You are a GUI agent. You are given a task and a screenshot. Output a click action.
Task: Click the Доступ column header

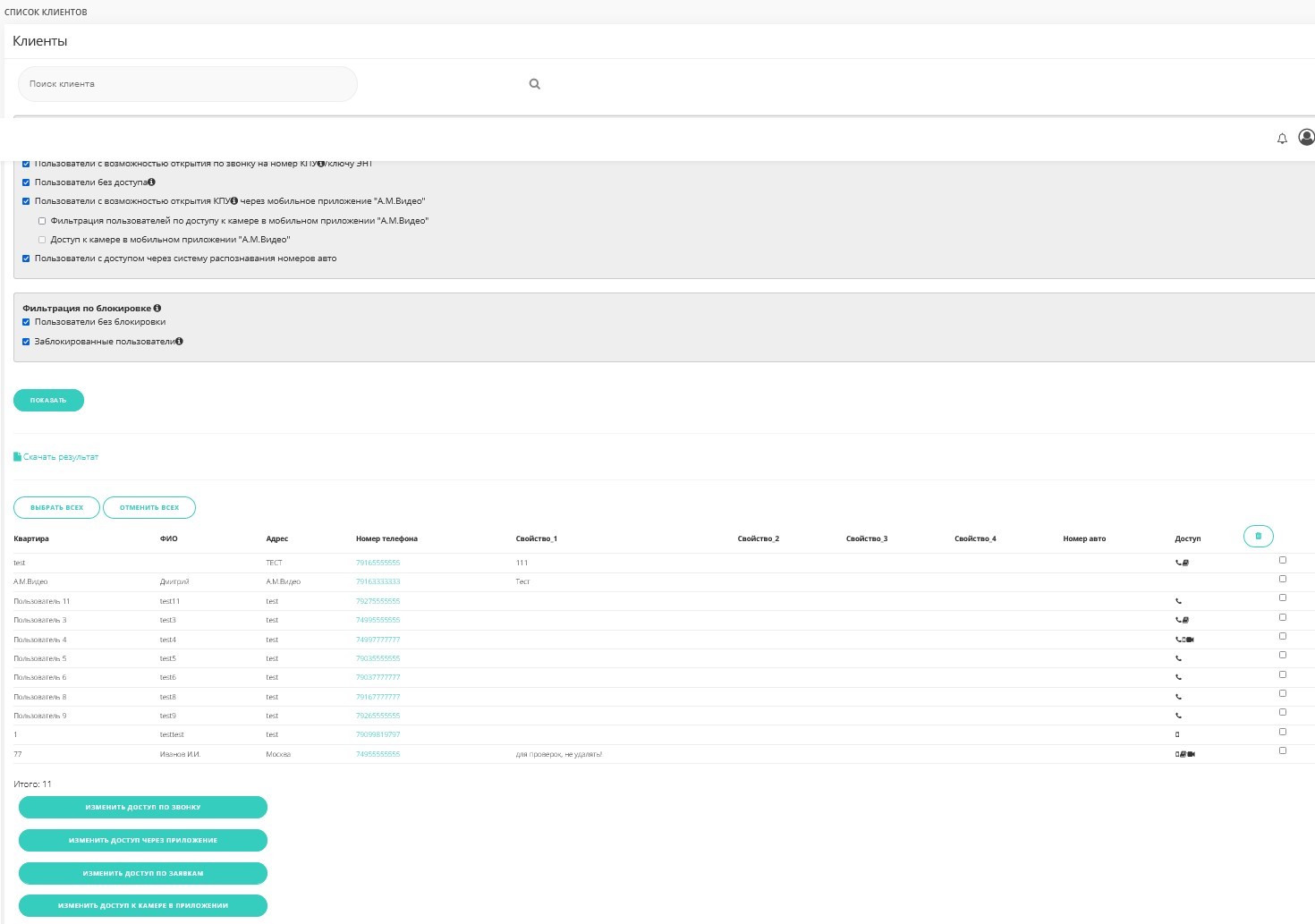1188,538
